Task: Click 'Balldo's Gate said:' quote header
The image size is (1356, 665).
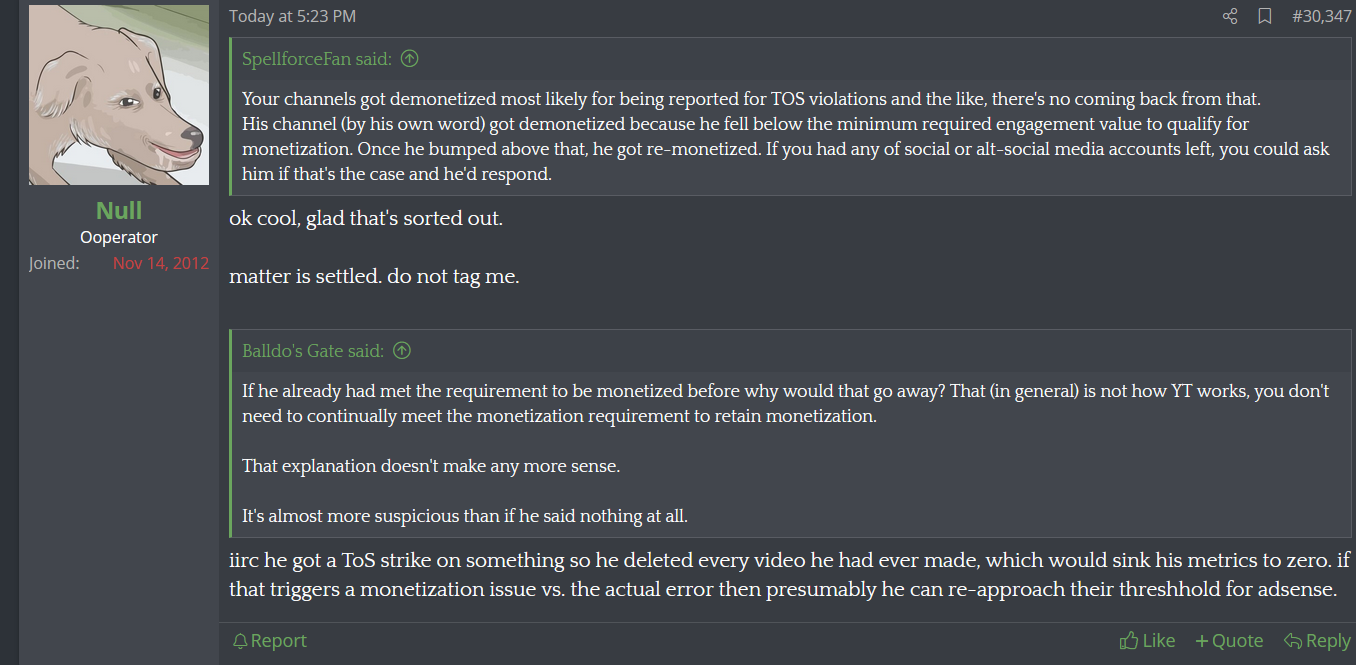Action: click(313, 351)
